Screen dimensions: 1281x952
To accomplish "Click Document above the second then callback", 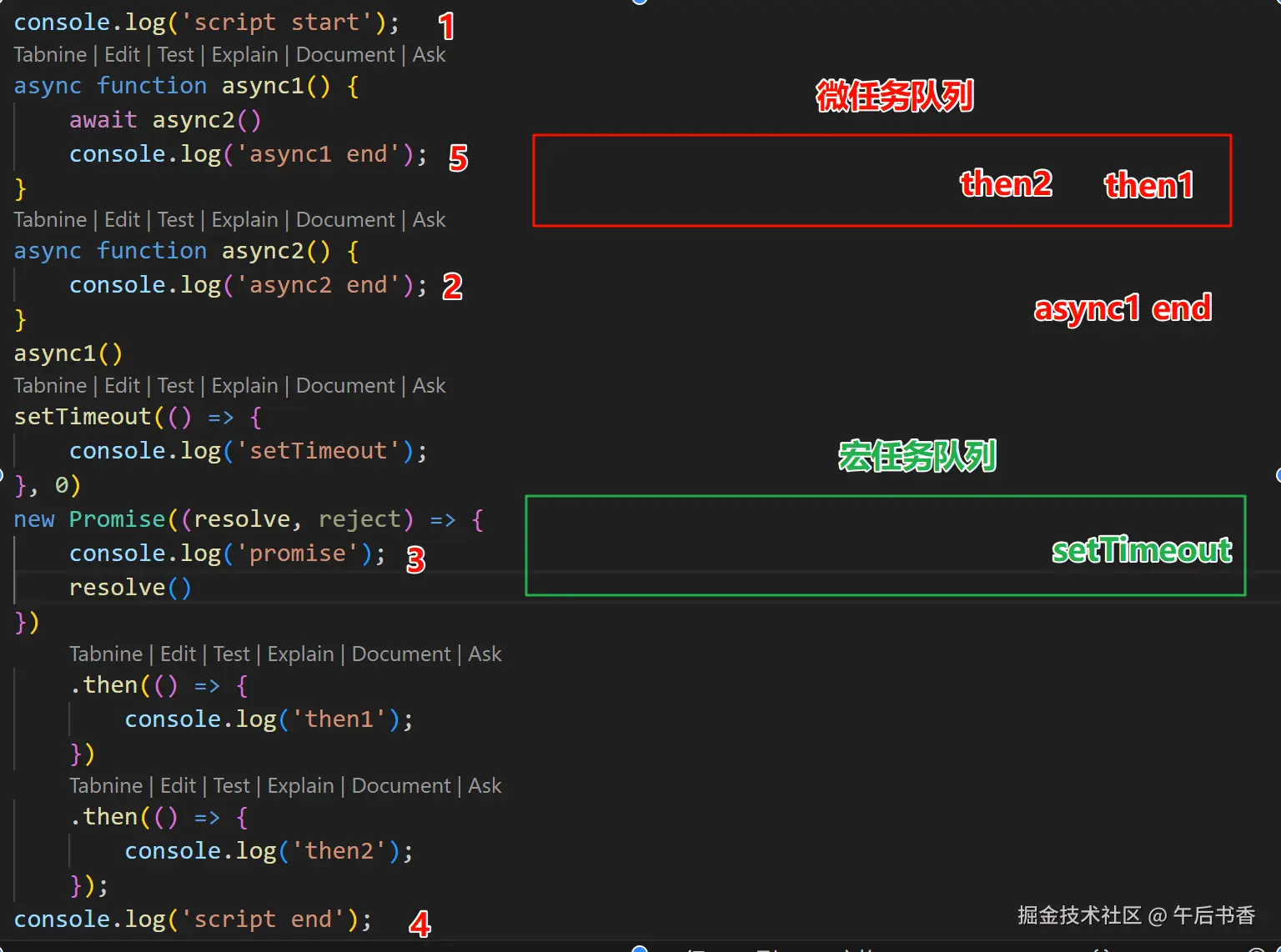I will (401, 785).
